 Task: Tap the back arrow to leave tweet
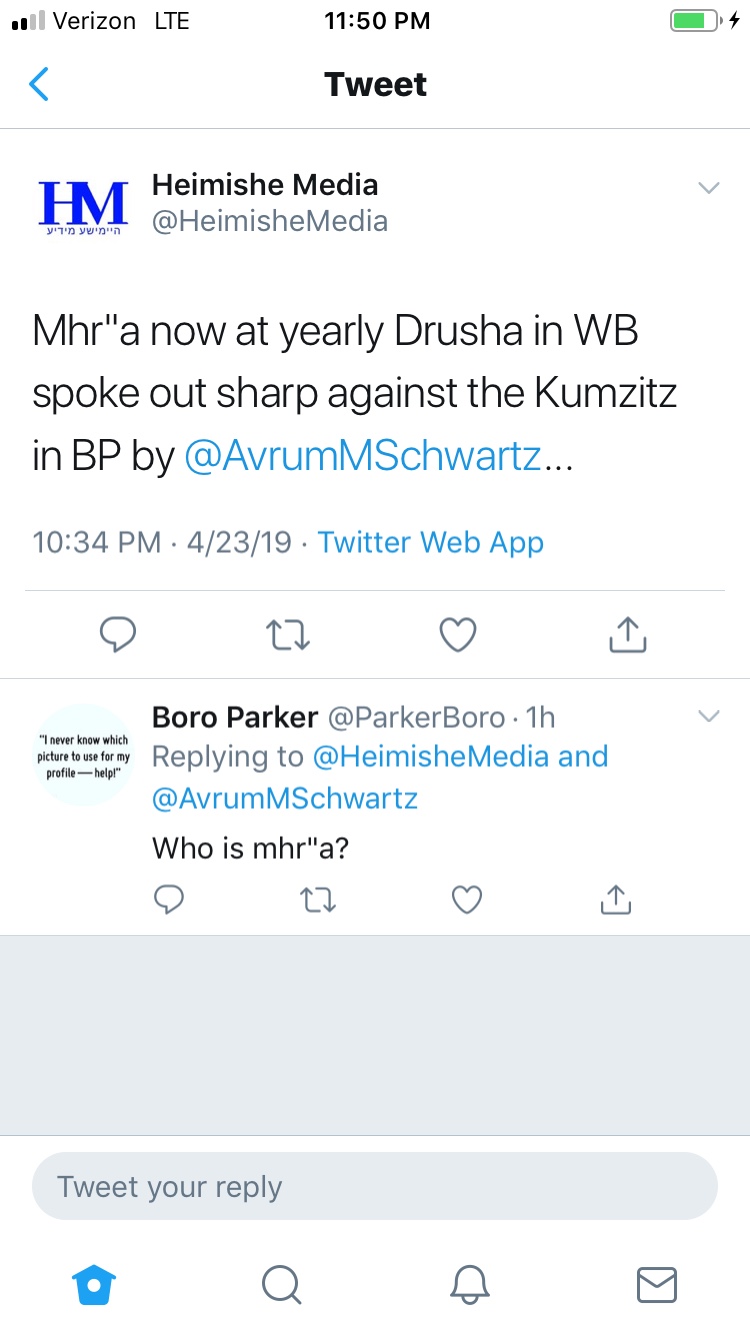[x=39, y=85]
